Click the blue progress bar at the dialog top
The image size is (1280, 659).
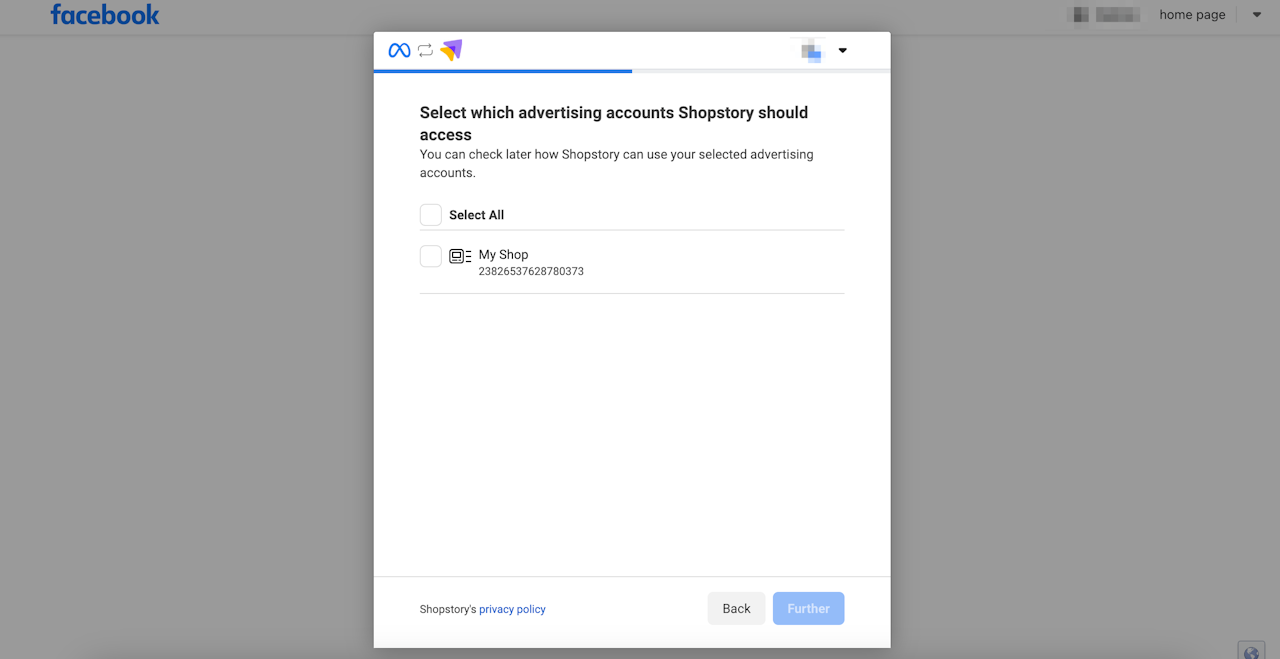(503, 71)
